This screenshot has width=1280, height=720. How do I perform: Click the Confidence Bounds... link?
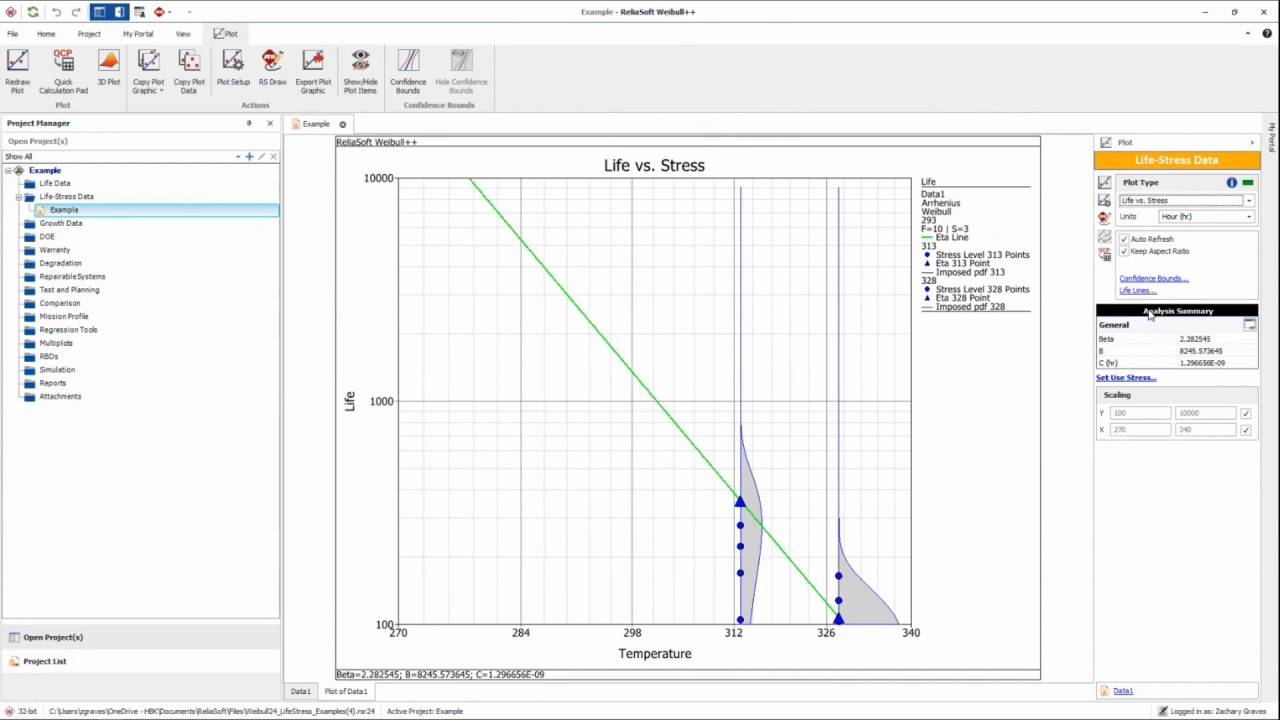coord(1153,278)
